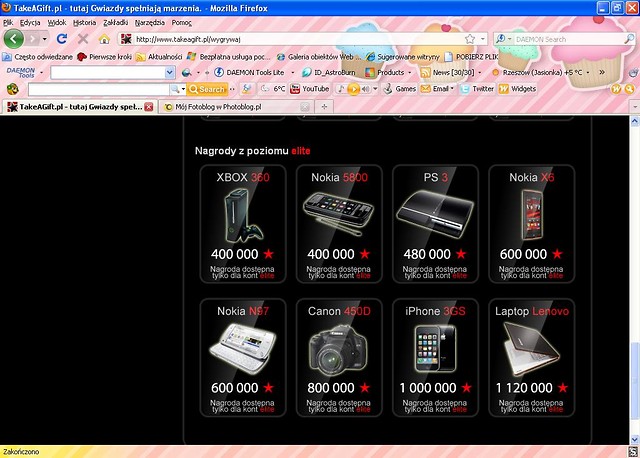Viewport: 640px width, 458px height.
Task: Expand the history dropdown beside forward arrow
Action: (x=44, y=39)
